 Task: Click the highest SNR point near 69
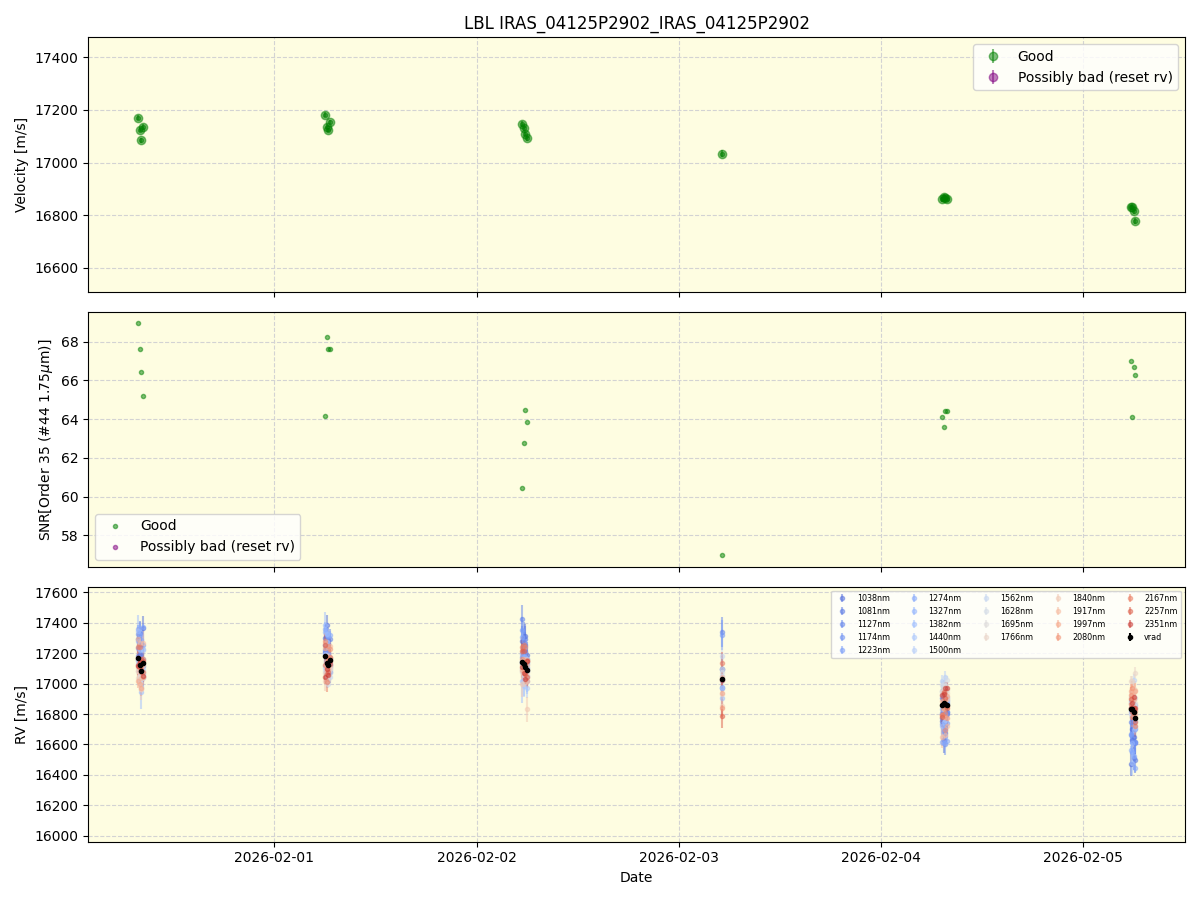point(138,323)
